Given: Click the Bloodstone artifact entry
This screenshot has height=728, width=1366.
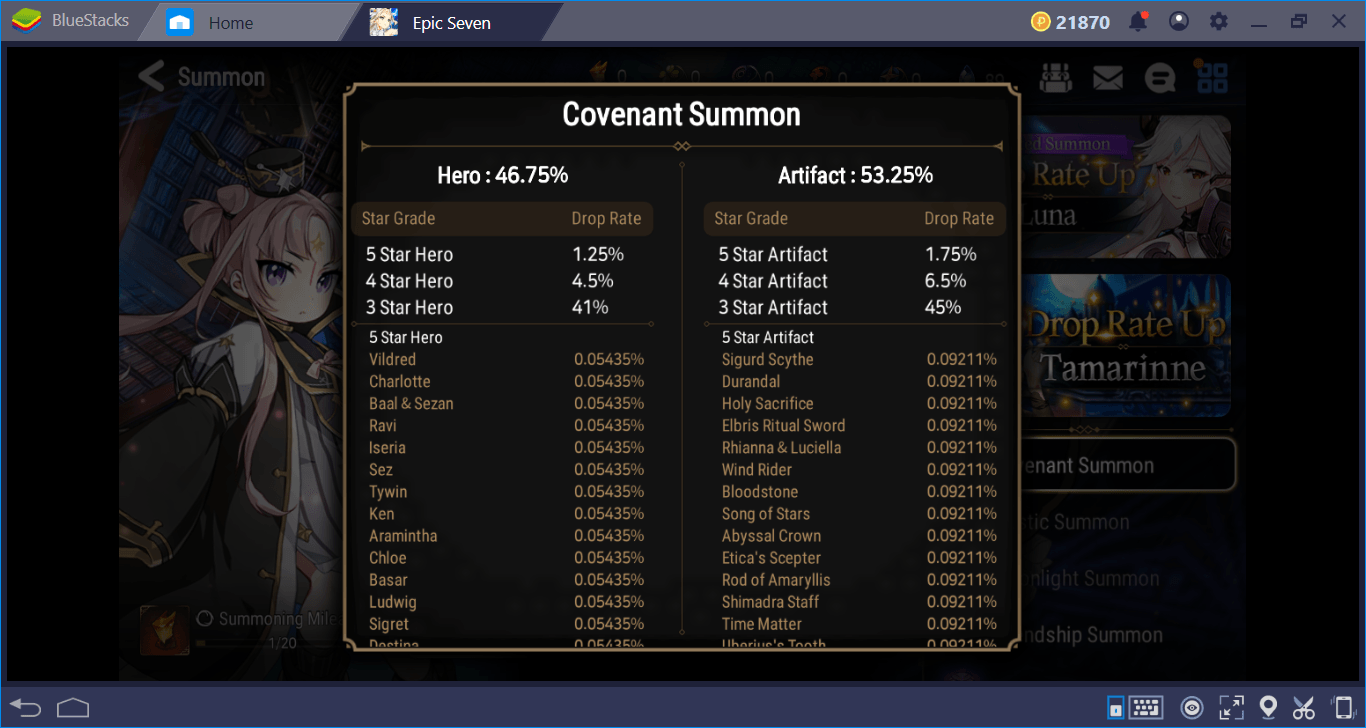Looking at the screenshot, I should pyautogui.click(x=859, y=491).
